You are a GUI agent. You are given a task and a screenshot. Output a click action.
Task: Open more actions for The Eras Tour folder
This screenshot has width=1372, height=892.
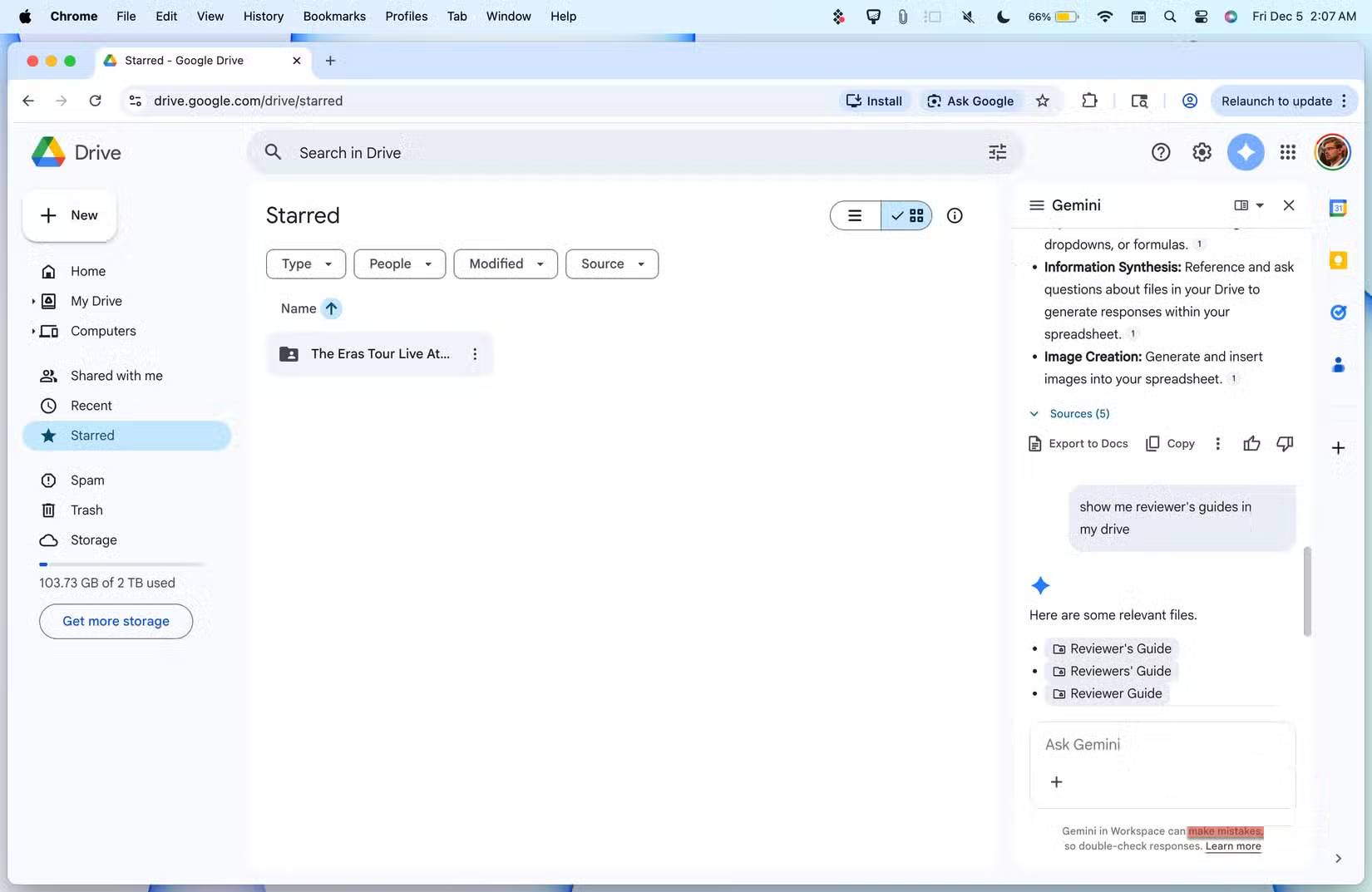tap(475, 354)
